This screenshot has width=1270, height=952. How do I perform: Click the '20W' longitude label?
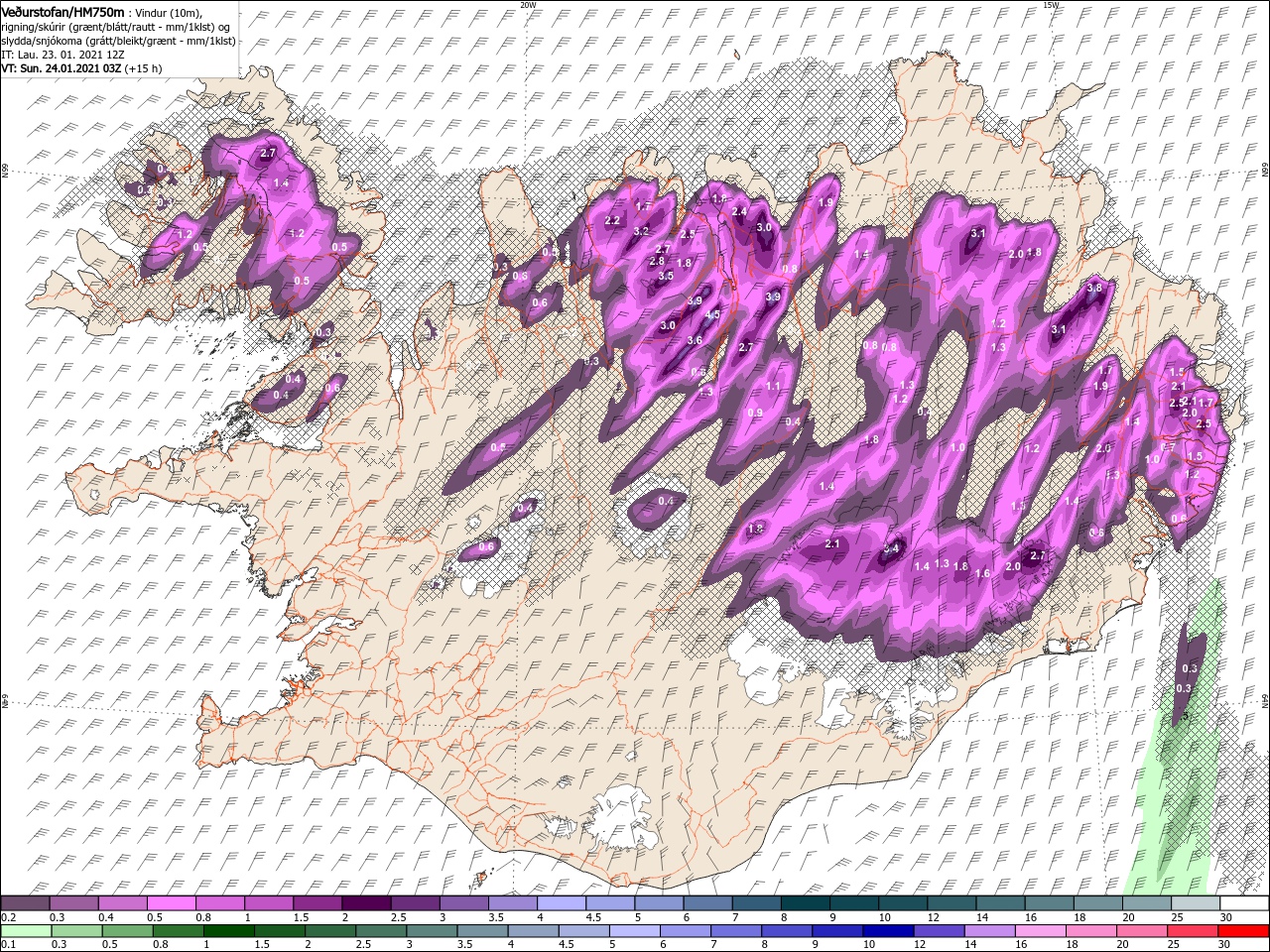[x=528, y=5]
